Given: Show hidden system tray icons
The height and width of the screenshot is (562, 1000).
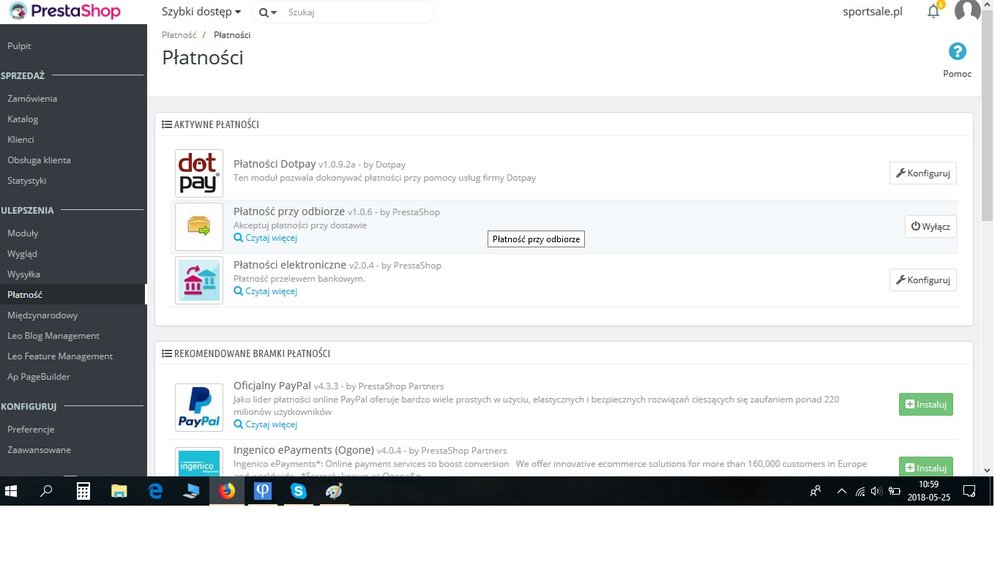Looking at the screenshot, I should point(841,491).
